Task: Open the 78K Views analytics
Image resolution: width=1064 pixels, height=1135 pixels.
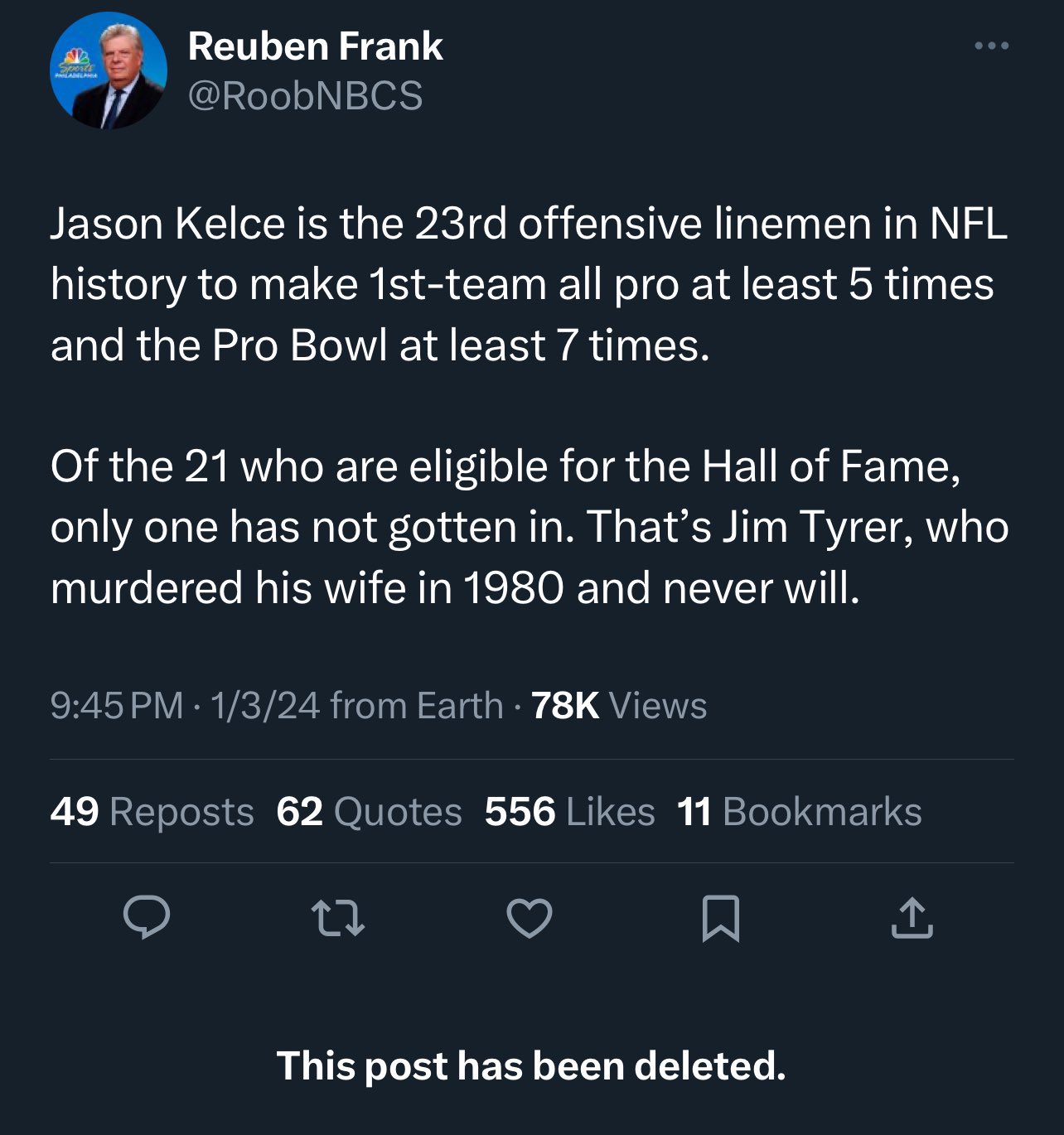Action: (619, 706)
